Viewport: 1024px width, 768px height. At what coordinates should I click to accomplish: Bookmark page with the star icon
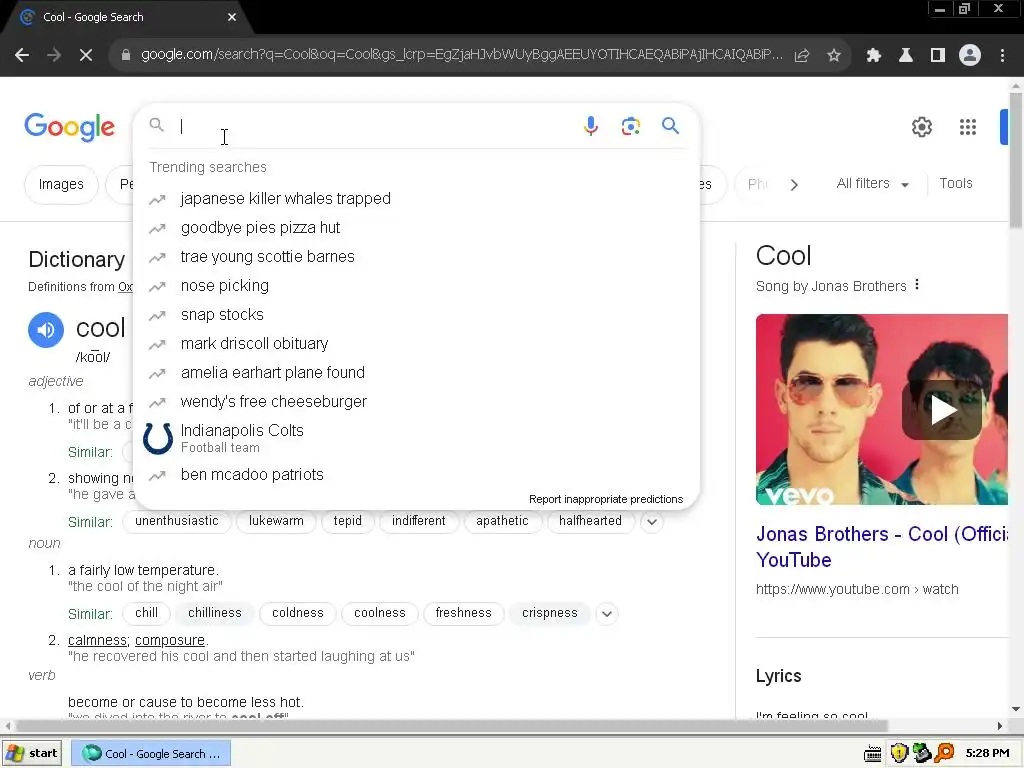pos(834,56)
